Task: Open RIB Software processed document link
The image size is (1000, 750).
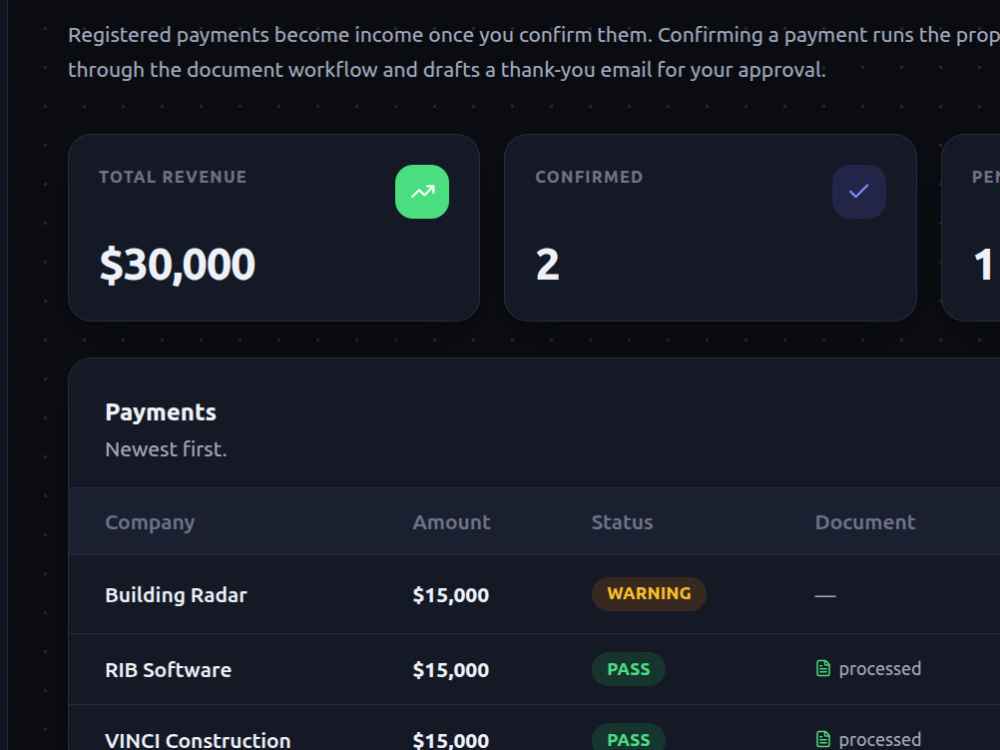Action: click(869, 668)
